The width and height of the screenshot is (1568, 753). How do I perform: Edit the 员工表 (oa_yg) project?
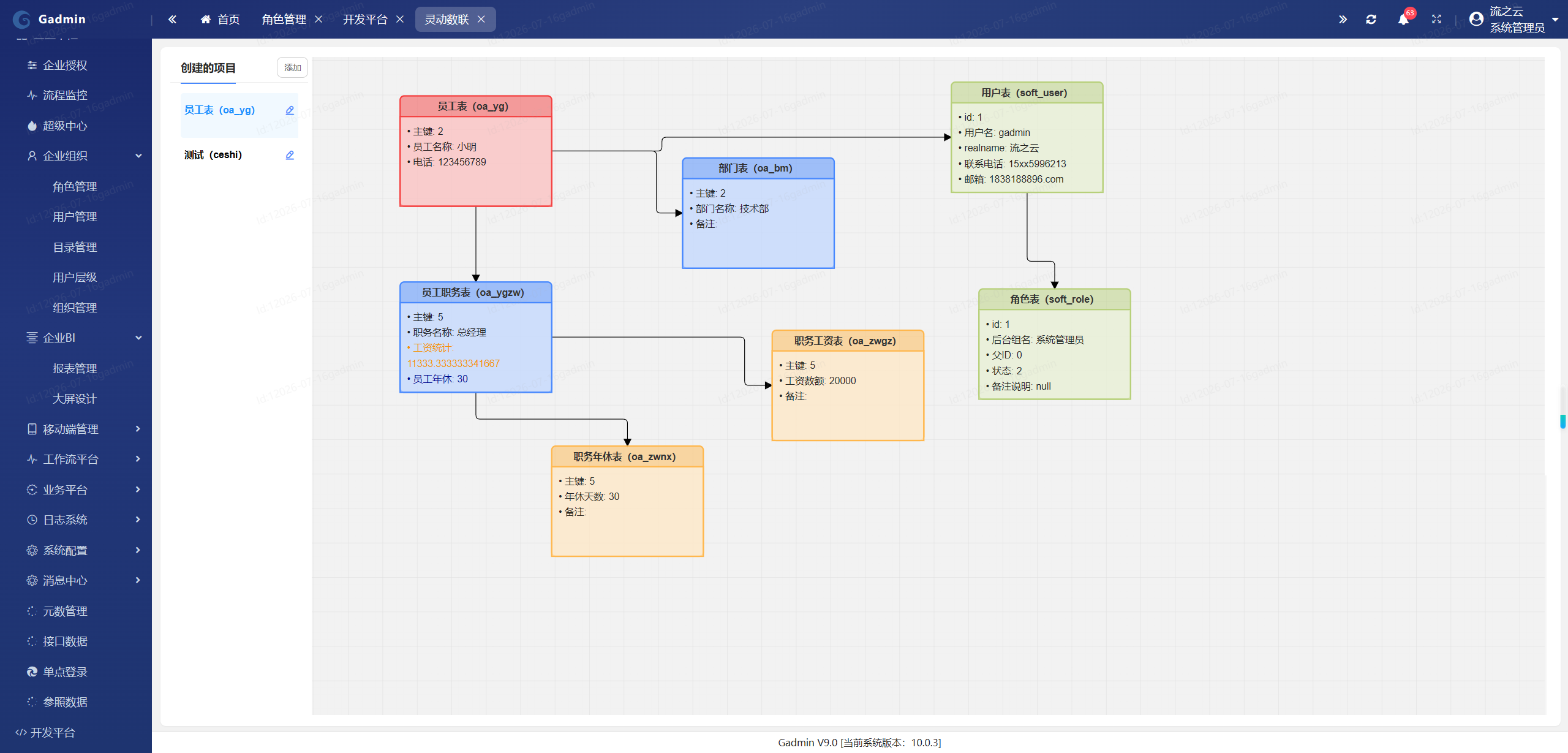(x=290, y=110)
